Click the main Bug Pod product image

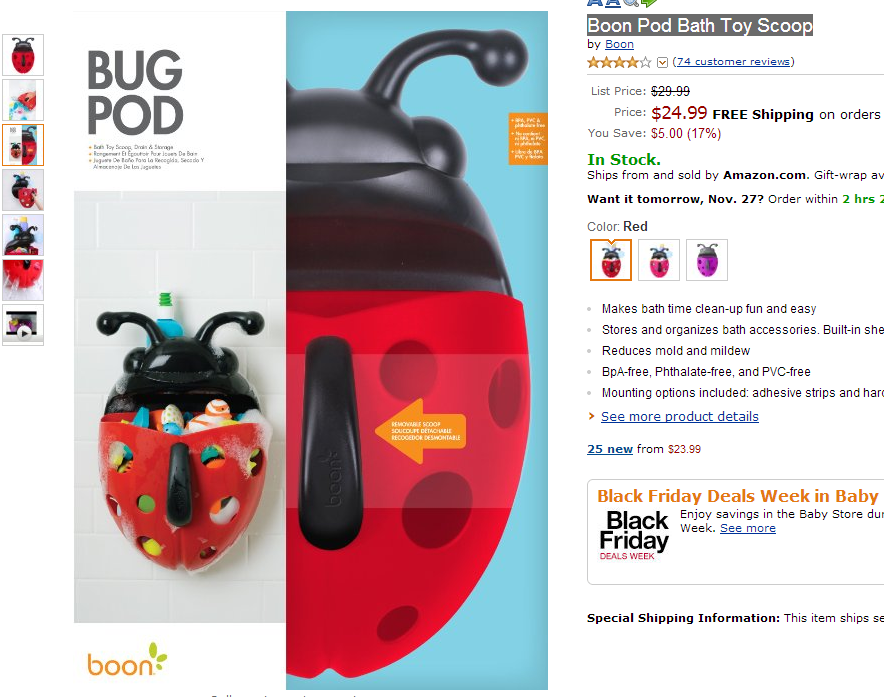311,350
